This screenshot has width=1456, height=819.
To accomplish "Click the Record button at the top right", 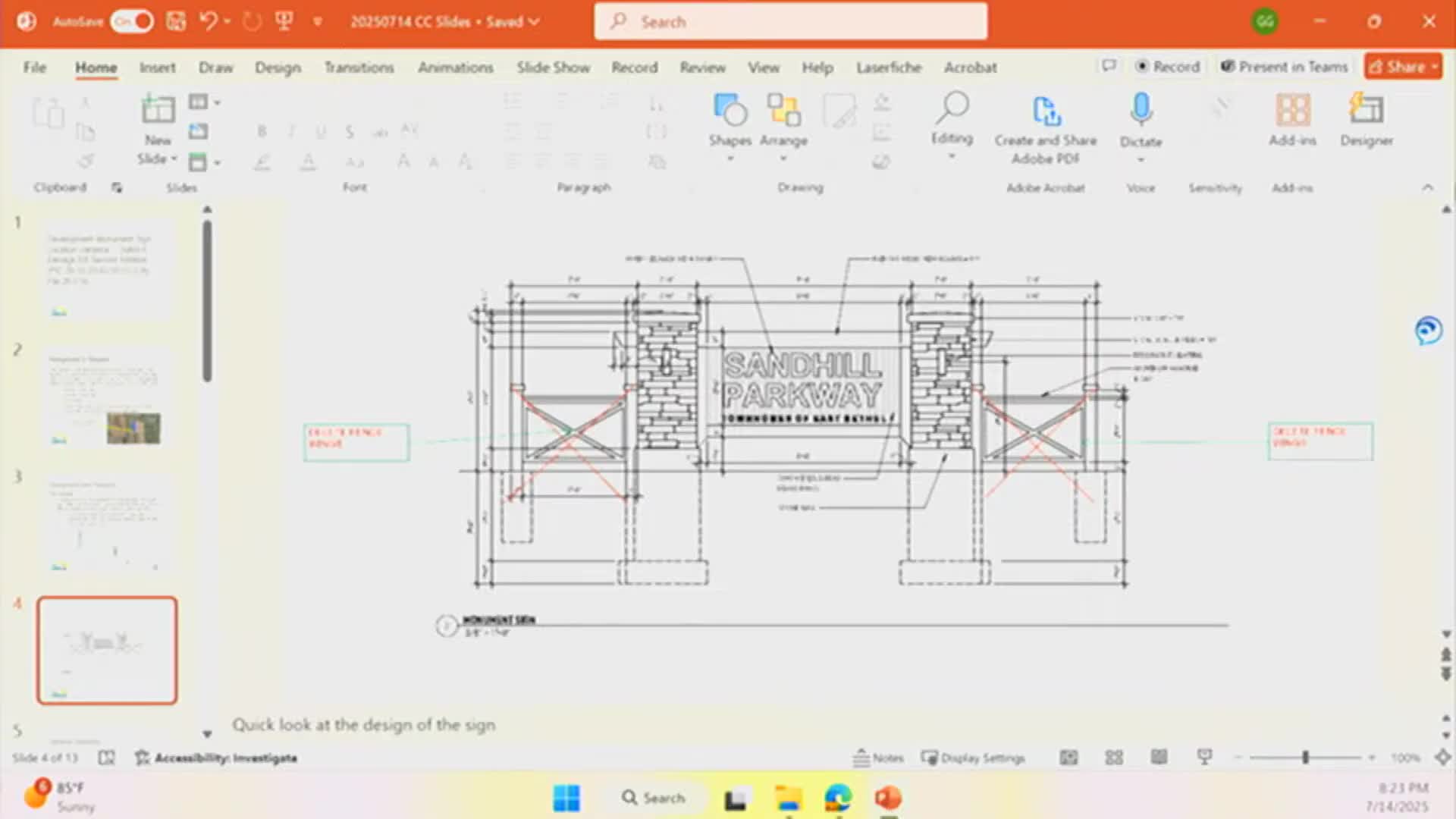I will coord(1167,67).
